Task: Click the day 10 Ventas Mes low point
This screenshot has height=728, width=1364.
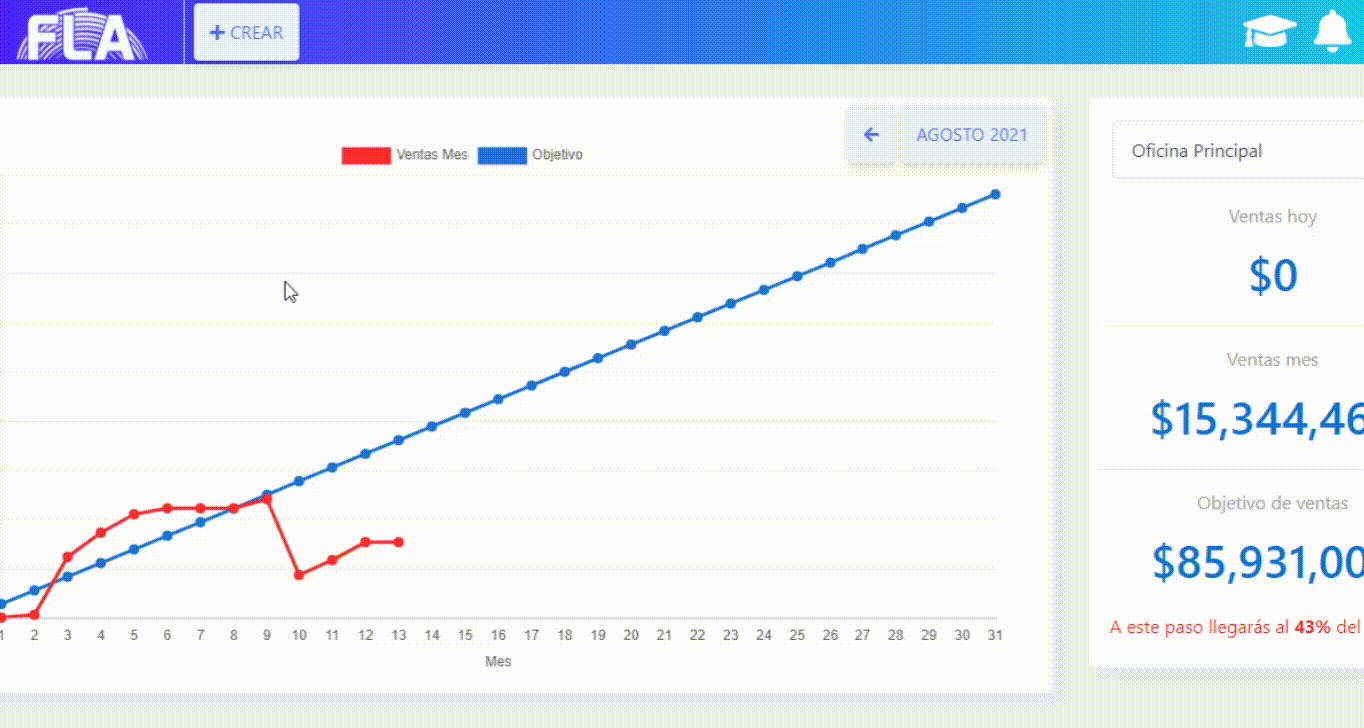Action: [299, 575]
